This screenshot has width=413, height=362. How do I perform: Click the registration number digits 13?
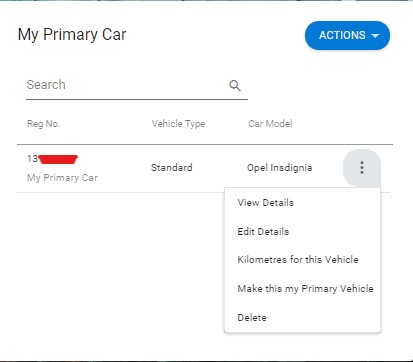point(32,158)
